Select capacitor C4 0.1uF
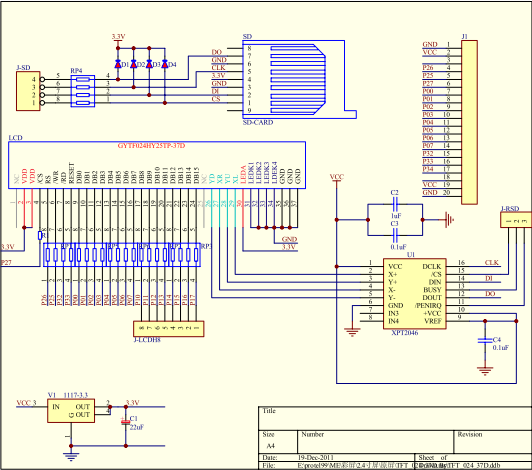 (x=485, y=340)
